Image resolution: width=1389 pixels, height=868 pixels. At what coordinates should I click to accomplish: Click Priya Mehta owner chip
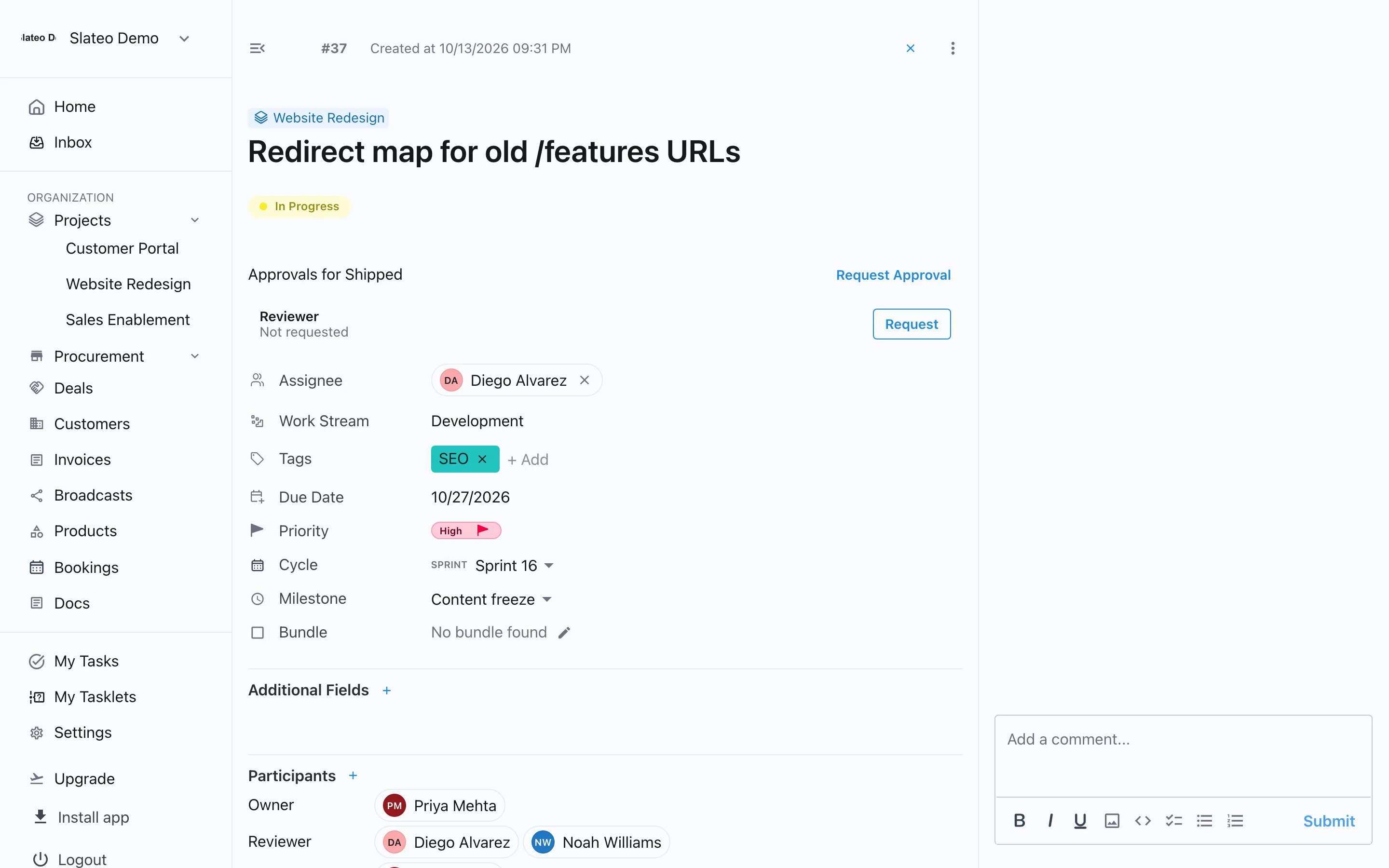(x=440, y=805)
